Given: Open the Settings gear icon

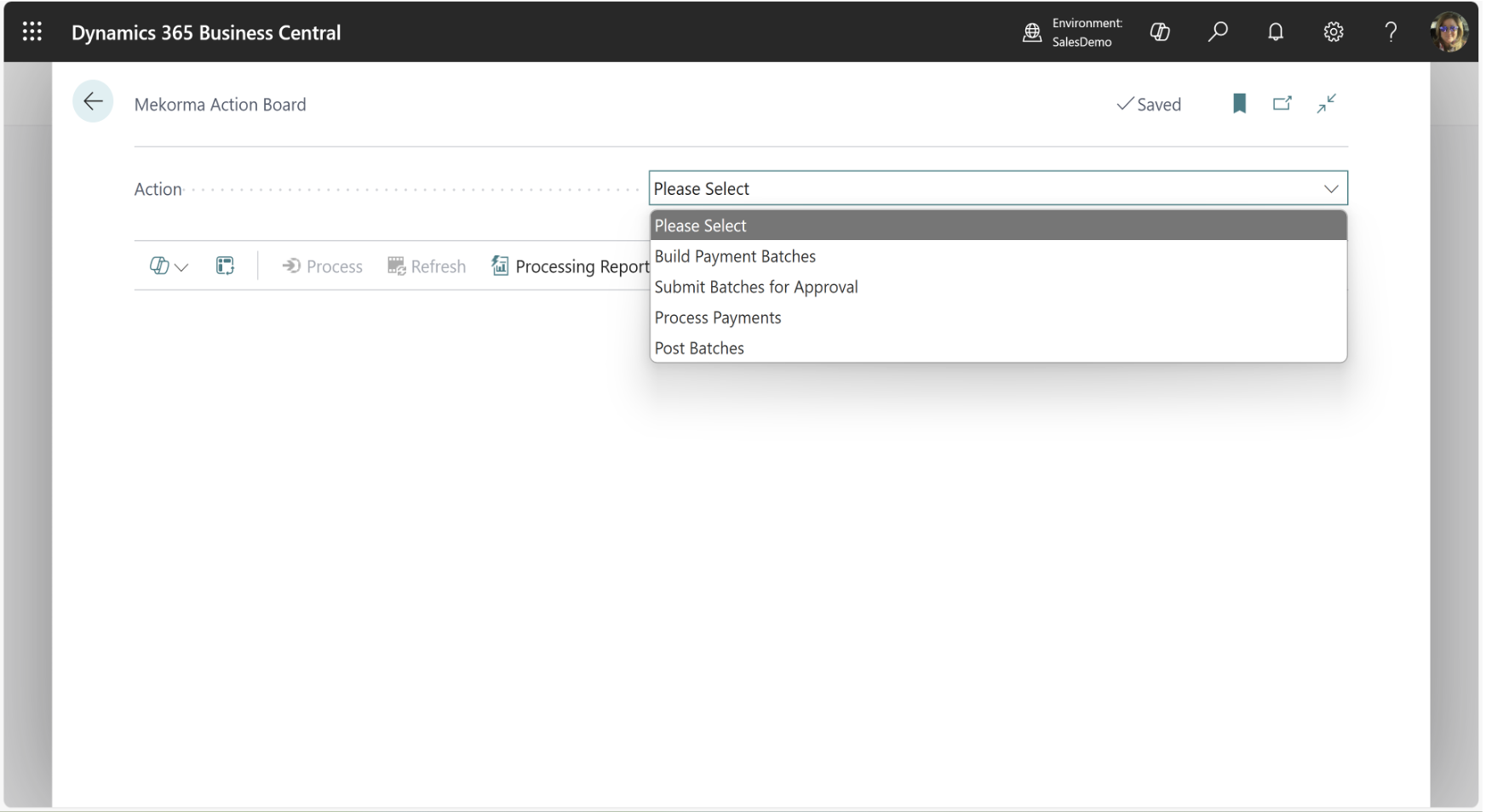Looking at the screenshot, I should 1333,31.
